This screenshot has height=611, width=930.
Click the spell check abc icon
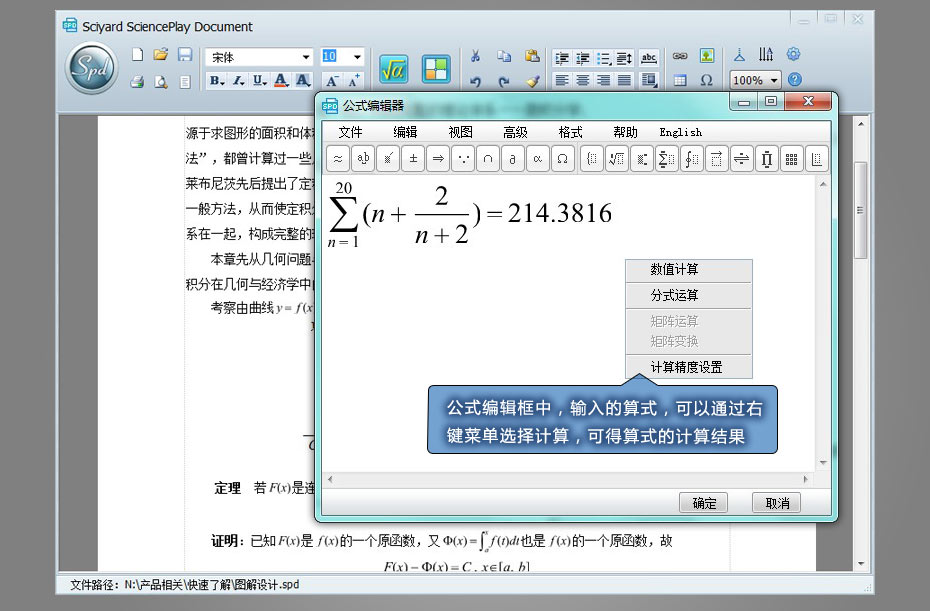[649, 58]
